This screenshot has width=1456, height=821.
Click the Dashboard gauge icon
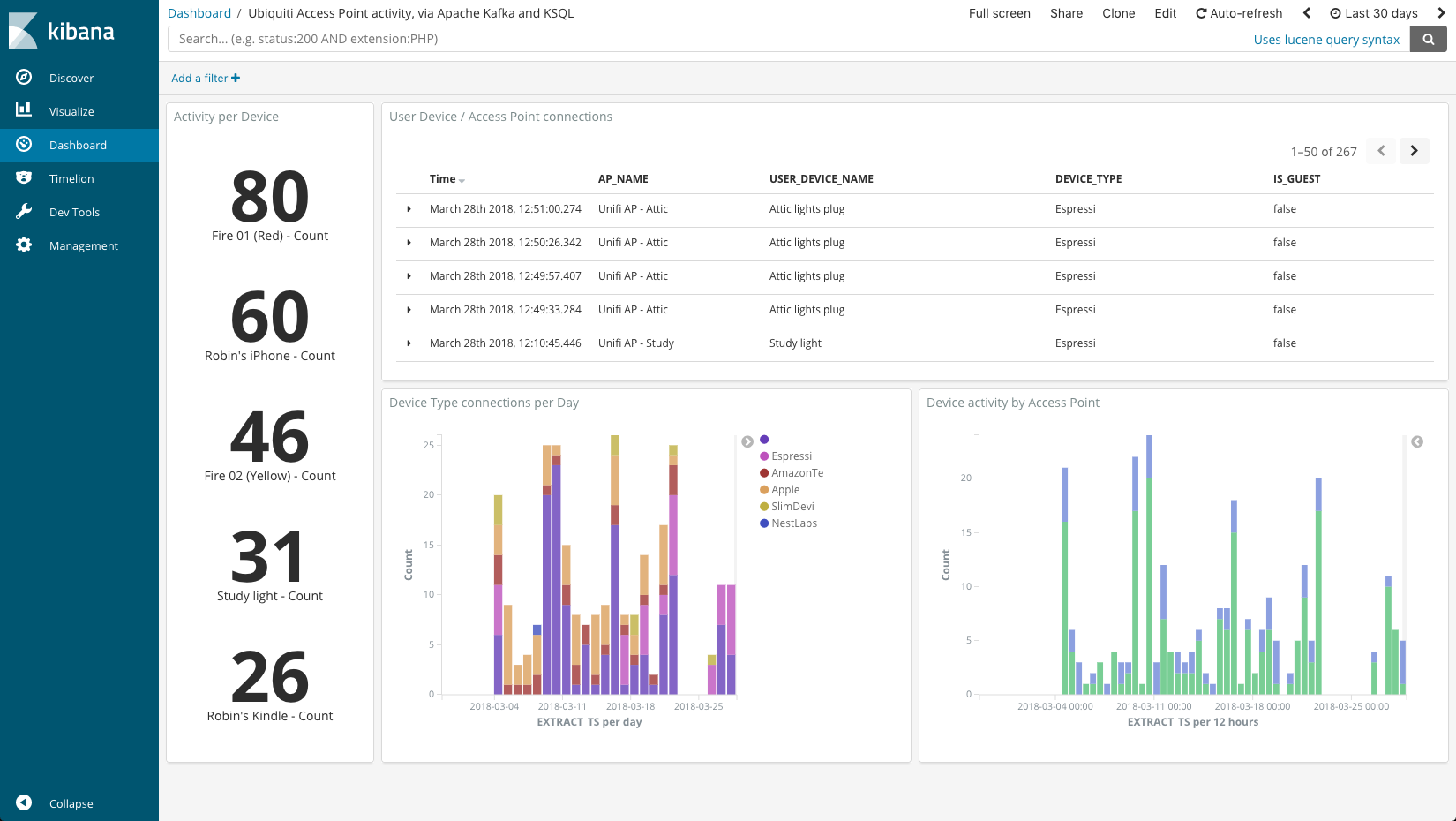pyautogui.click(x=24, y=144)
